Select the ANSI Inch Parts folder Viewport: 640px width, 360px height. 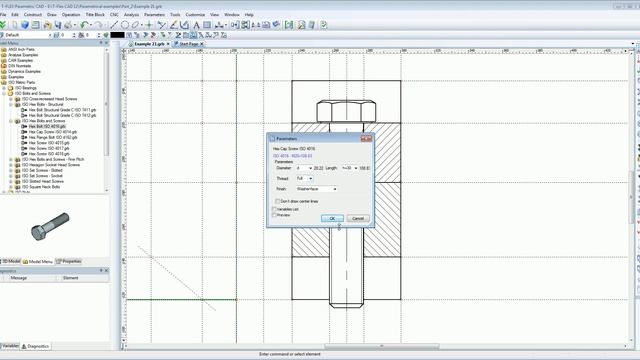pos(21,49)
